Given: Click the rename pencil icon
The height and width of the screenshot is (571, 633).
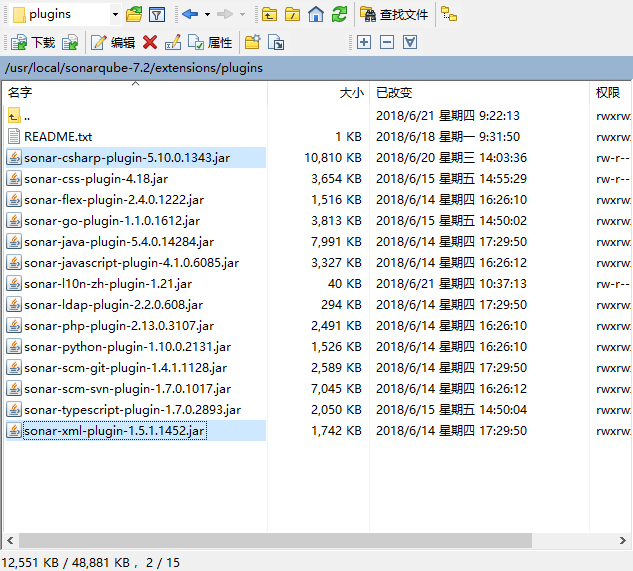Looking at the screenshot, I should pyautogui.click(x=173, y=42).
